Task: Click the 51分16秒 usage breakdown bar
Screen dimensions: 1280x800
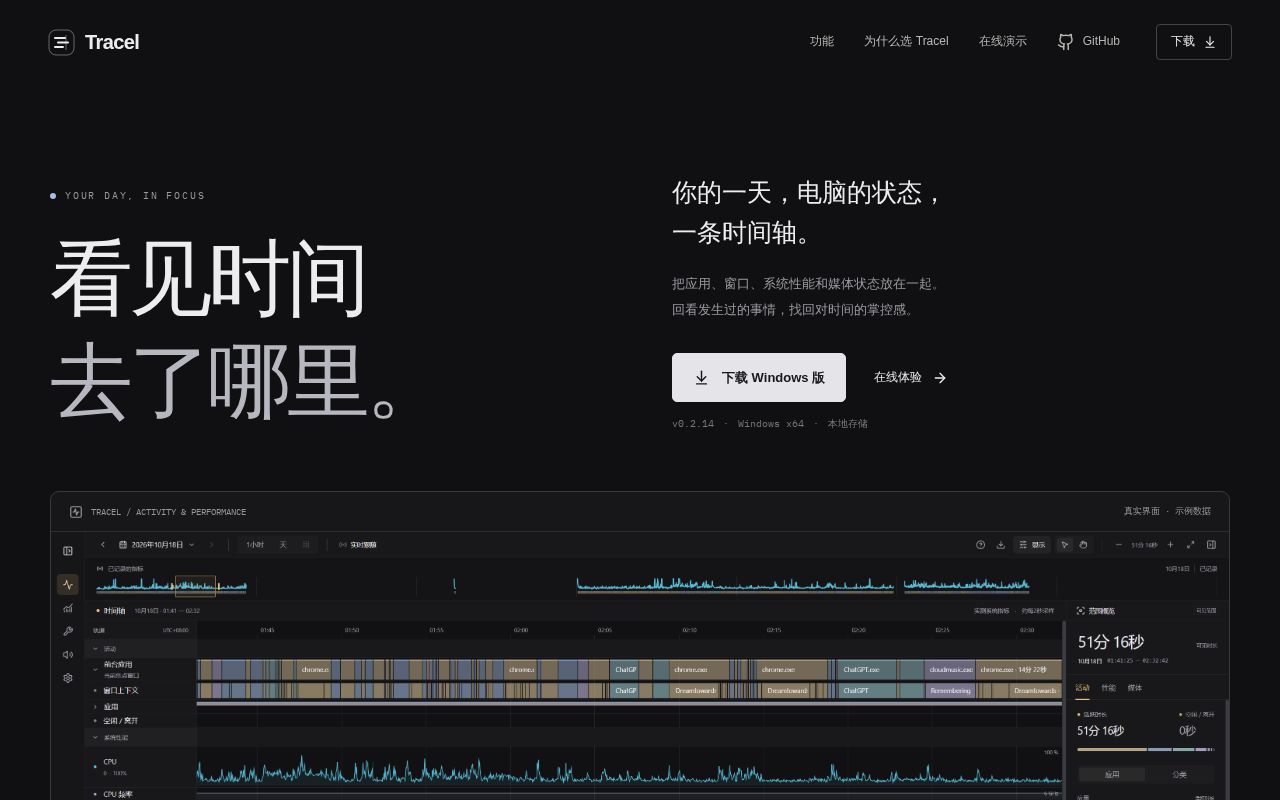Action: pos(1146,749)
